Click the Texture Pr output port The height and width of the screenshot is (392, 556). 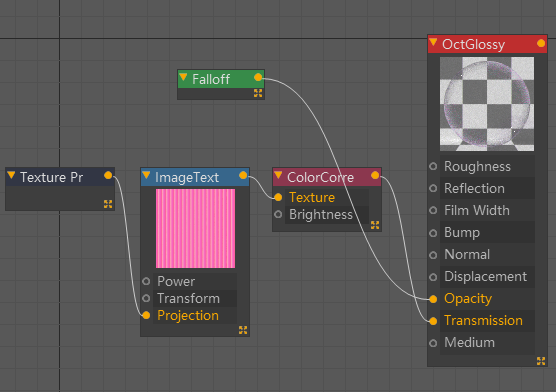(x=108, y=175)
